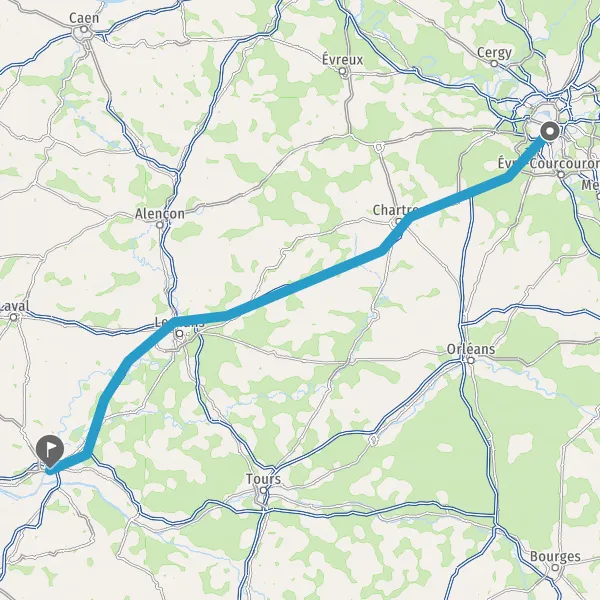Click the Cergy city dot
Screen dimensions: 600x600
point(494,64)
